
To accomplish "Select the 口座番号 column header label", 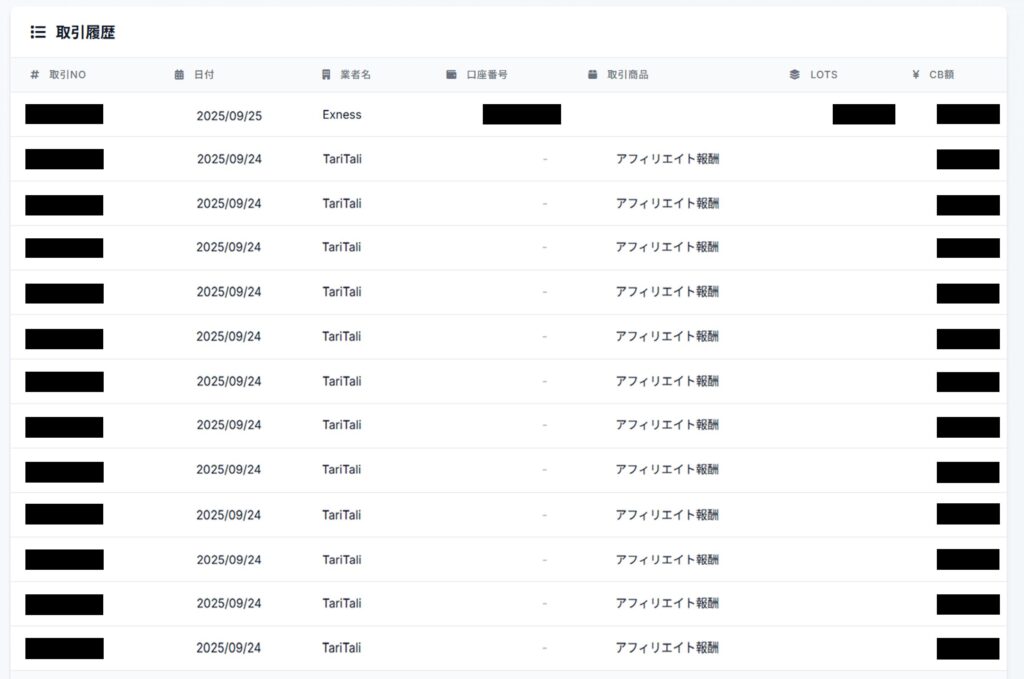I will point(487,75).
